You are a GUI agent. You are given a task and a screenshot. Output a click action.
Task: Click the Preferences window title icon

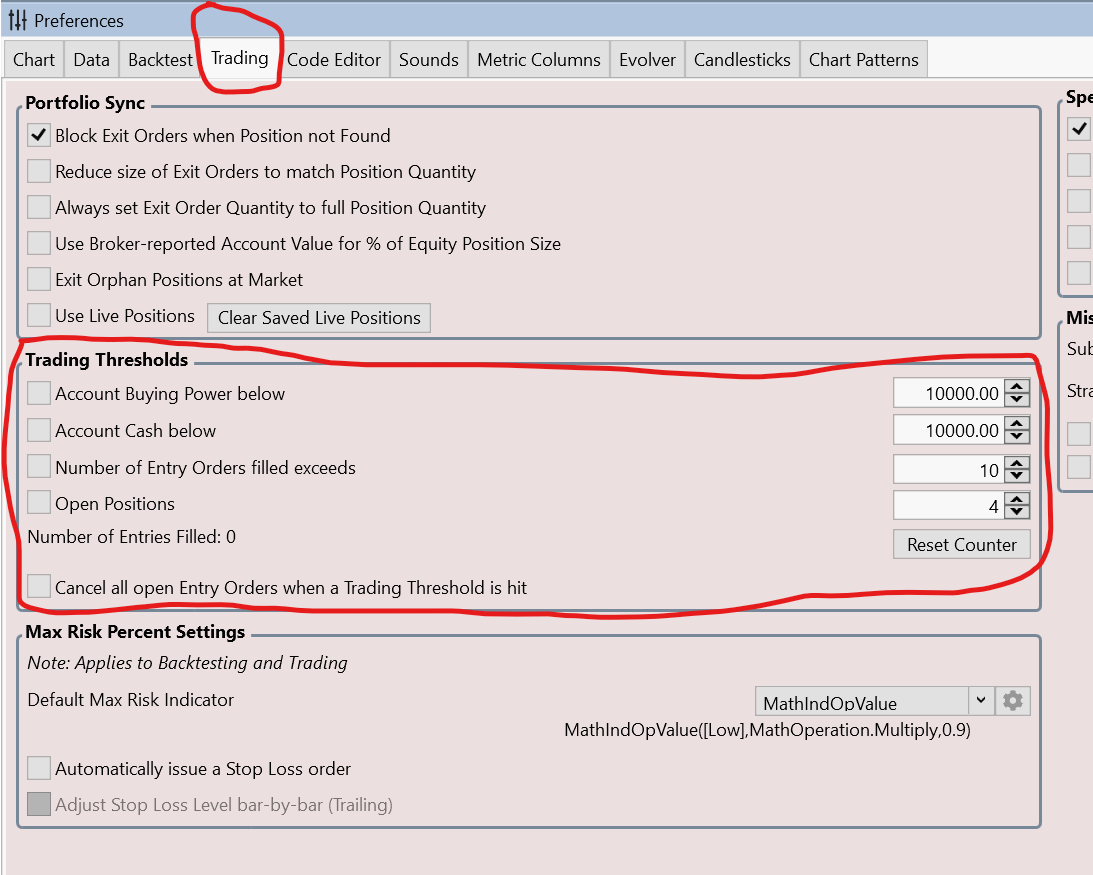tap(17, 20)
